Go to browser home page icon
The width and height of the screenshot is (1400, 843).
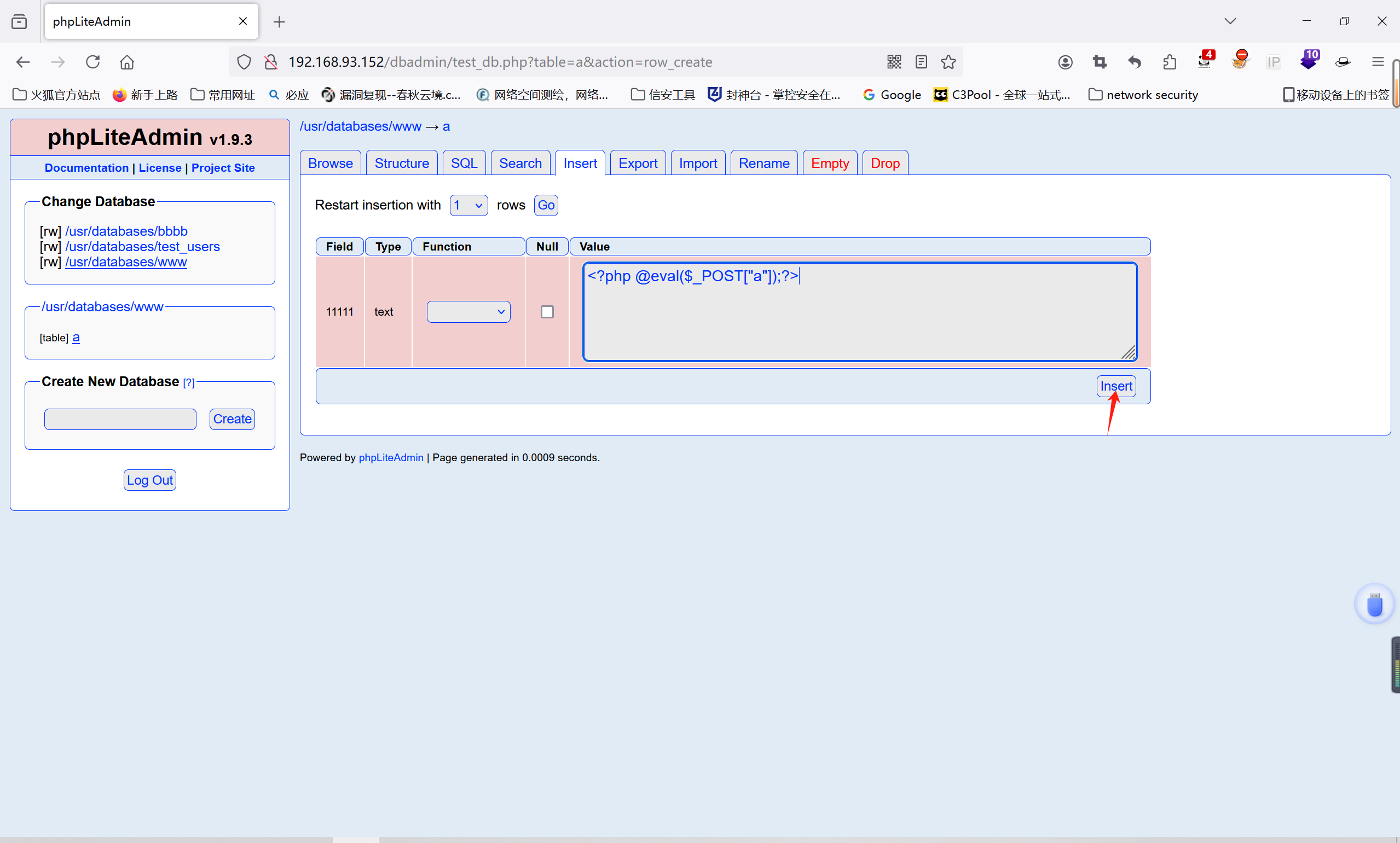coord(127,62)
